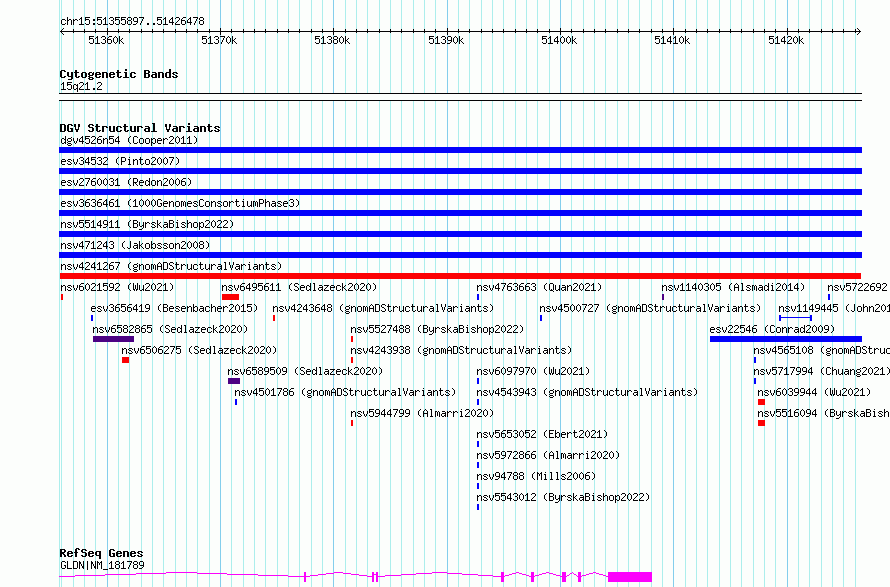Screen dimensions: 890x587
Task: Click the thin blue span under nsv1149445
Action: tap(795, 318)
